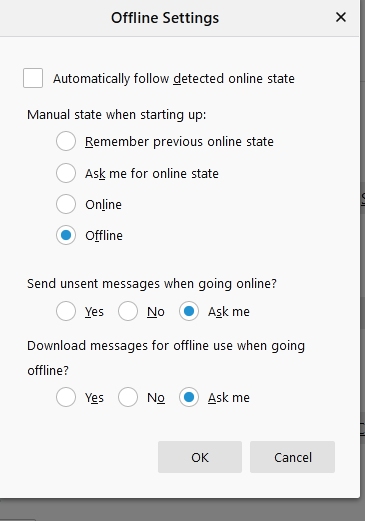Choose No for downloading messages when going offline
The width and height of the screenshot is (365, 521).
(x=128, y=397)
